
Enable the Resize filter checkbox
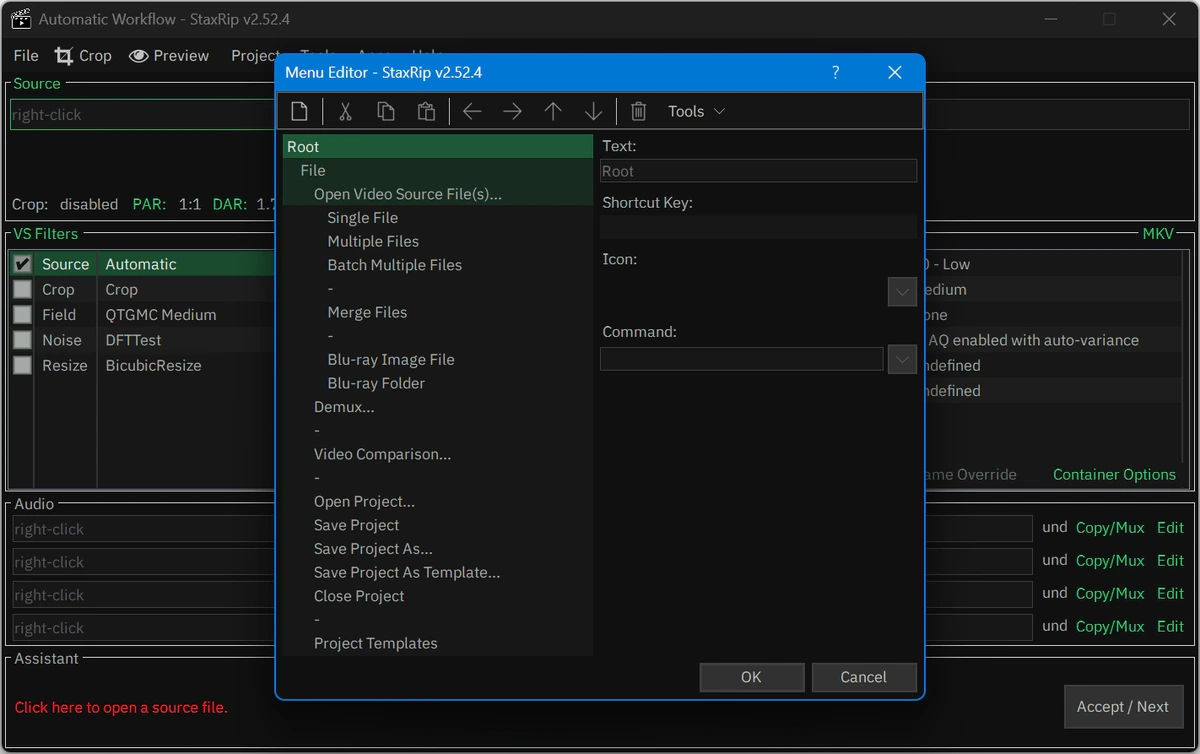[x=23, y=365]
